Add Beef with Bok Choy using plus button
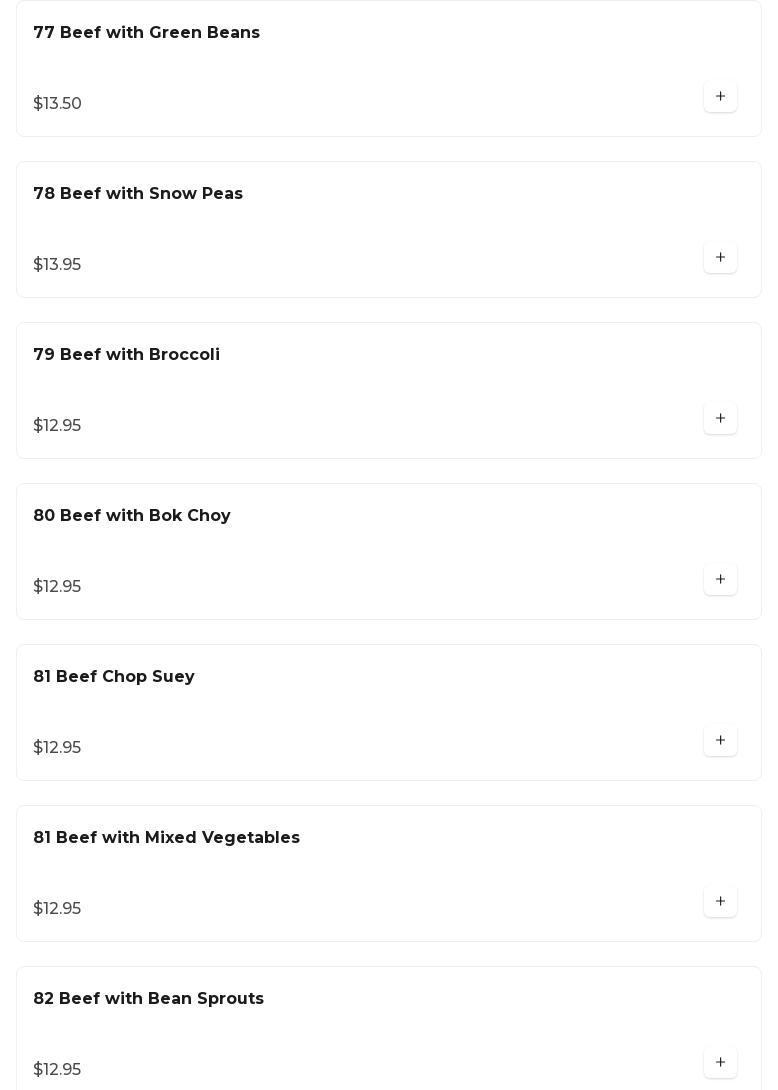 (720, 580)
